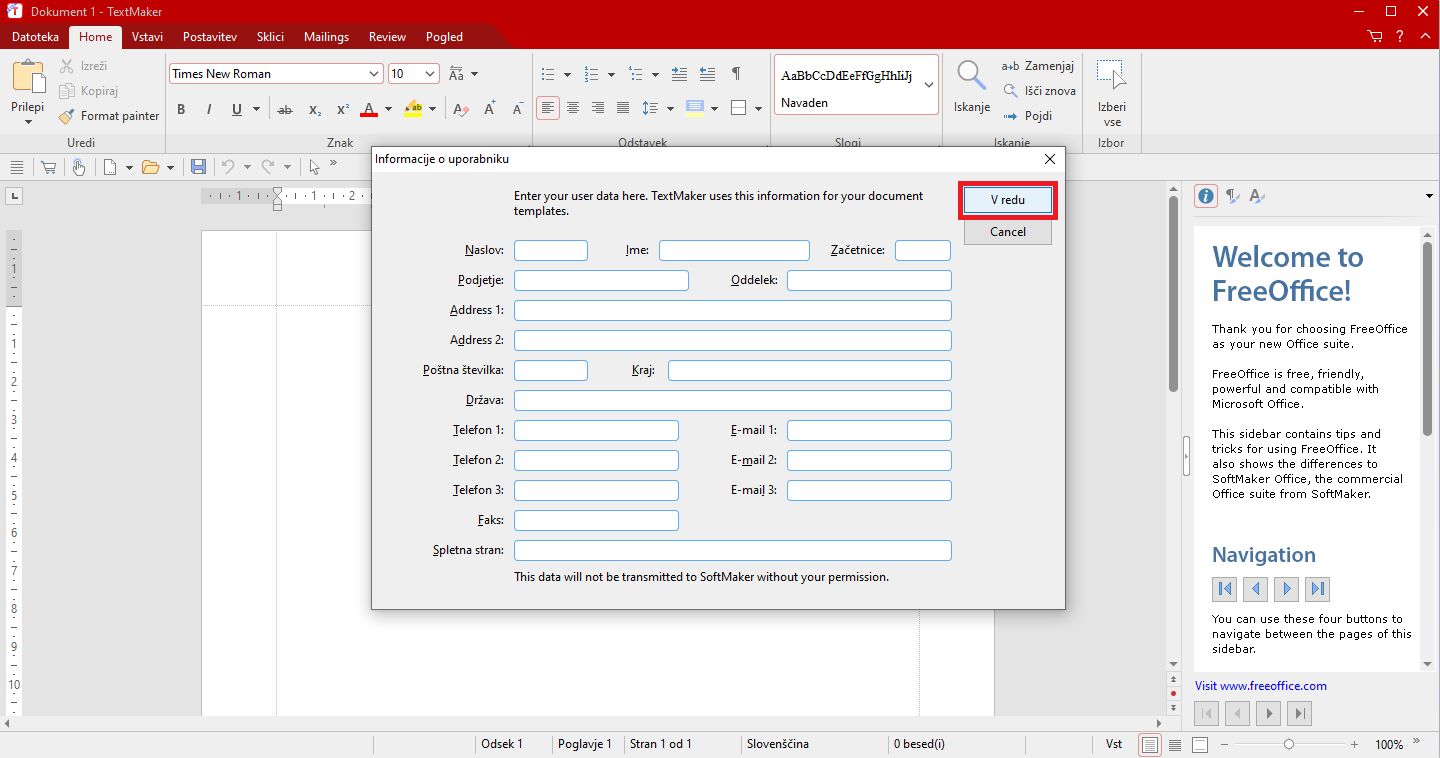
Task: Click the Visit www.freeoffice.com link
Action: (x=1261, y=686)
